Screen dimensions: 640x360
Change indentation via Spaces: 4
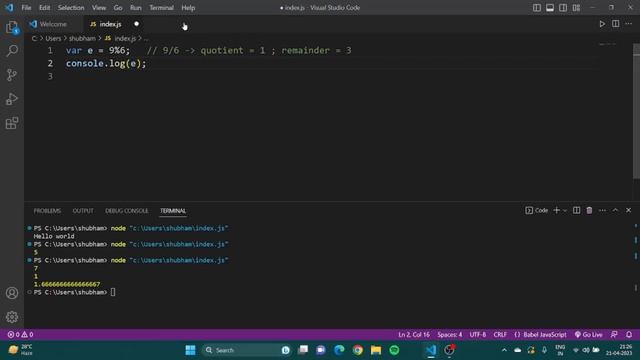(x=450, y=335)
